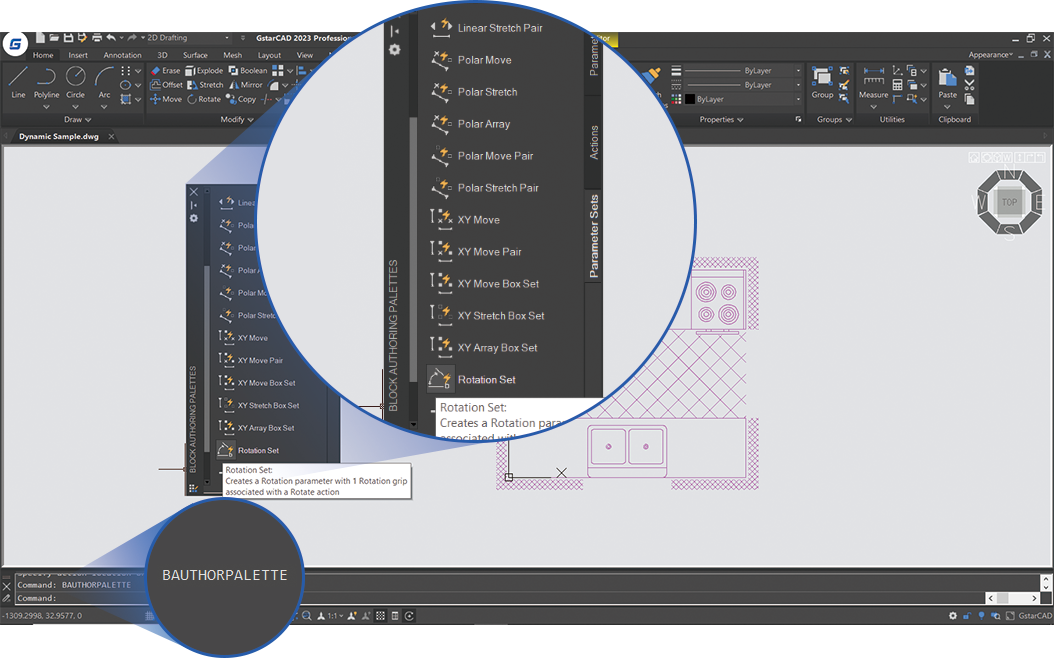Open the Paste dropdown arrow
1054x658 pixels.
[947, 107]
